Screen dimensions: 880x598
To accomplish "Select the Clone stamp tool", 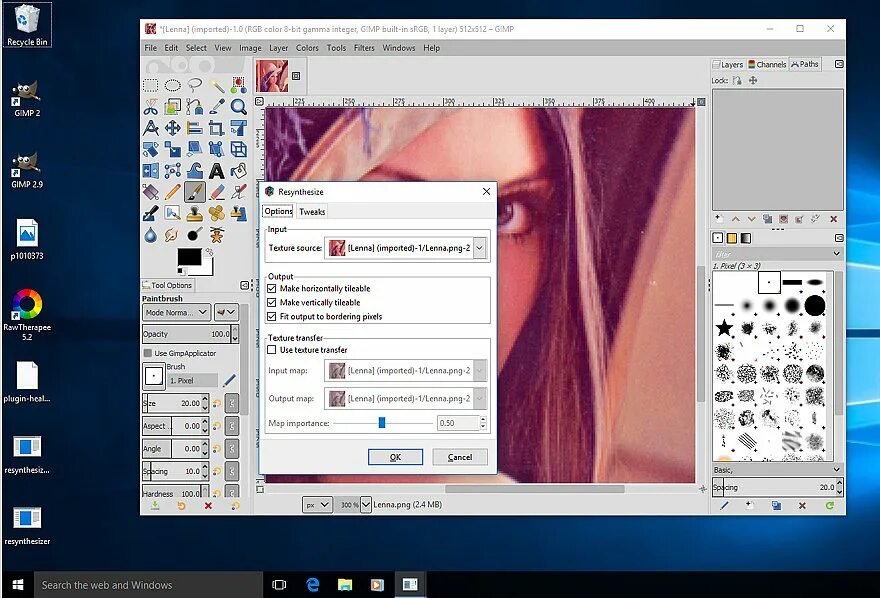I will [x=195, y=213].
